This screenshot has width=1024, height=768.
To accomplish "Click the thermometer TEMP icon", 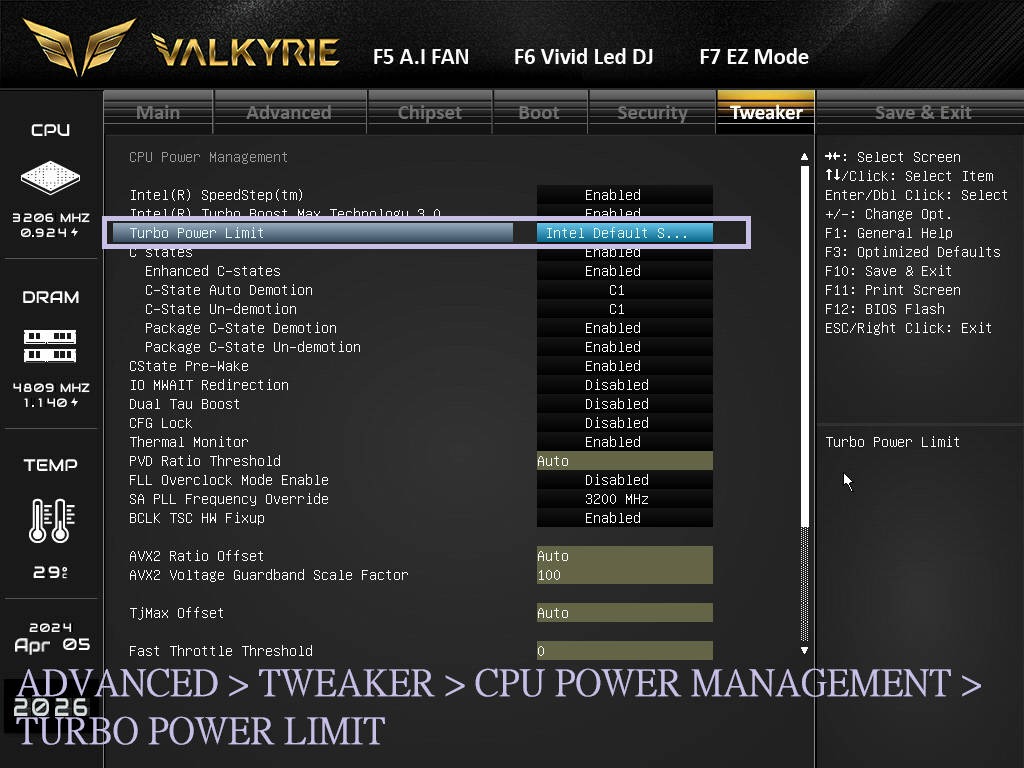I will tap(50, 521).
